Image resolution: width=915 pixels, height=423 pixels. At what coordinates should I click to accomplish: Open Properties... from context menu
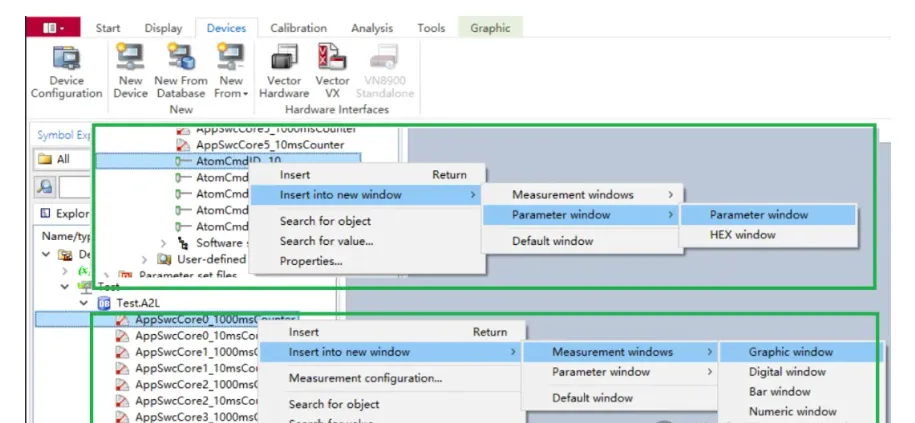(311, 261)
